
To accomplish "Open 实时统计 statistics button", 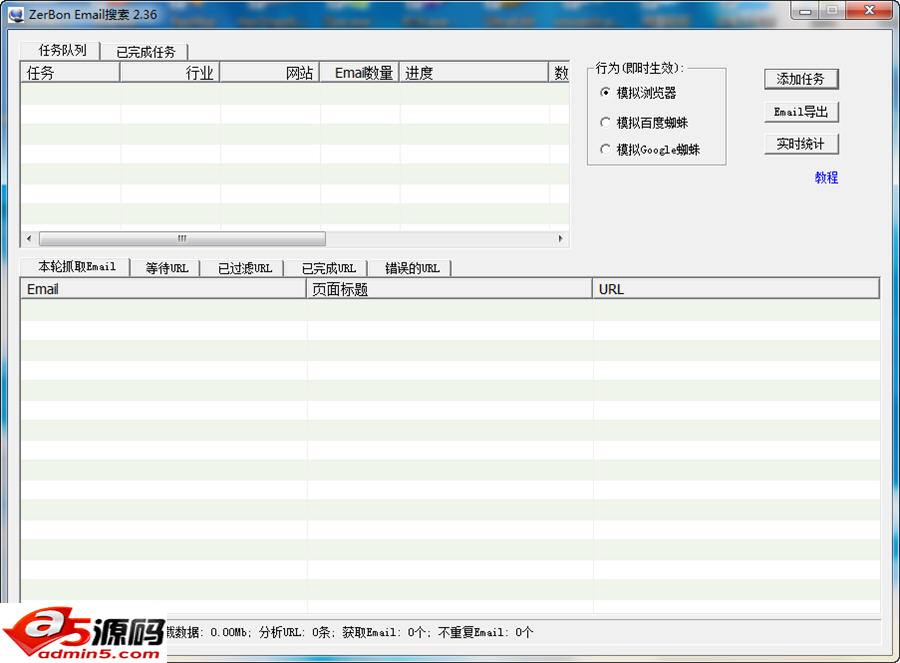I will click(x=801, y=144).
